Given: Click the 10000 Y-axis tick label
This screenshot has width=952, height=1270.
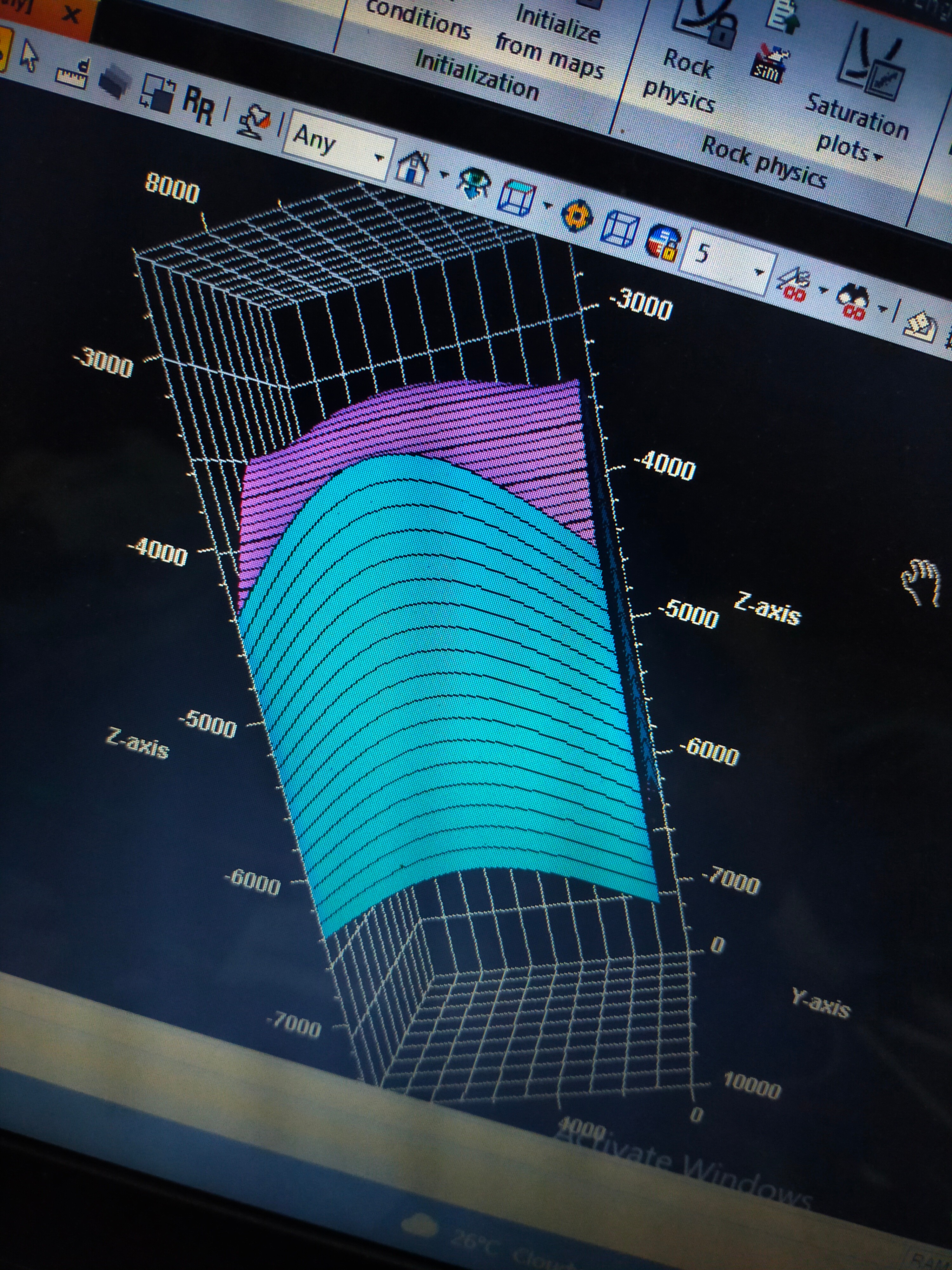Looking at the screenshot, I should click(x=752, y=1086).
